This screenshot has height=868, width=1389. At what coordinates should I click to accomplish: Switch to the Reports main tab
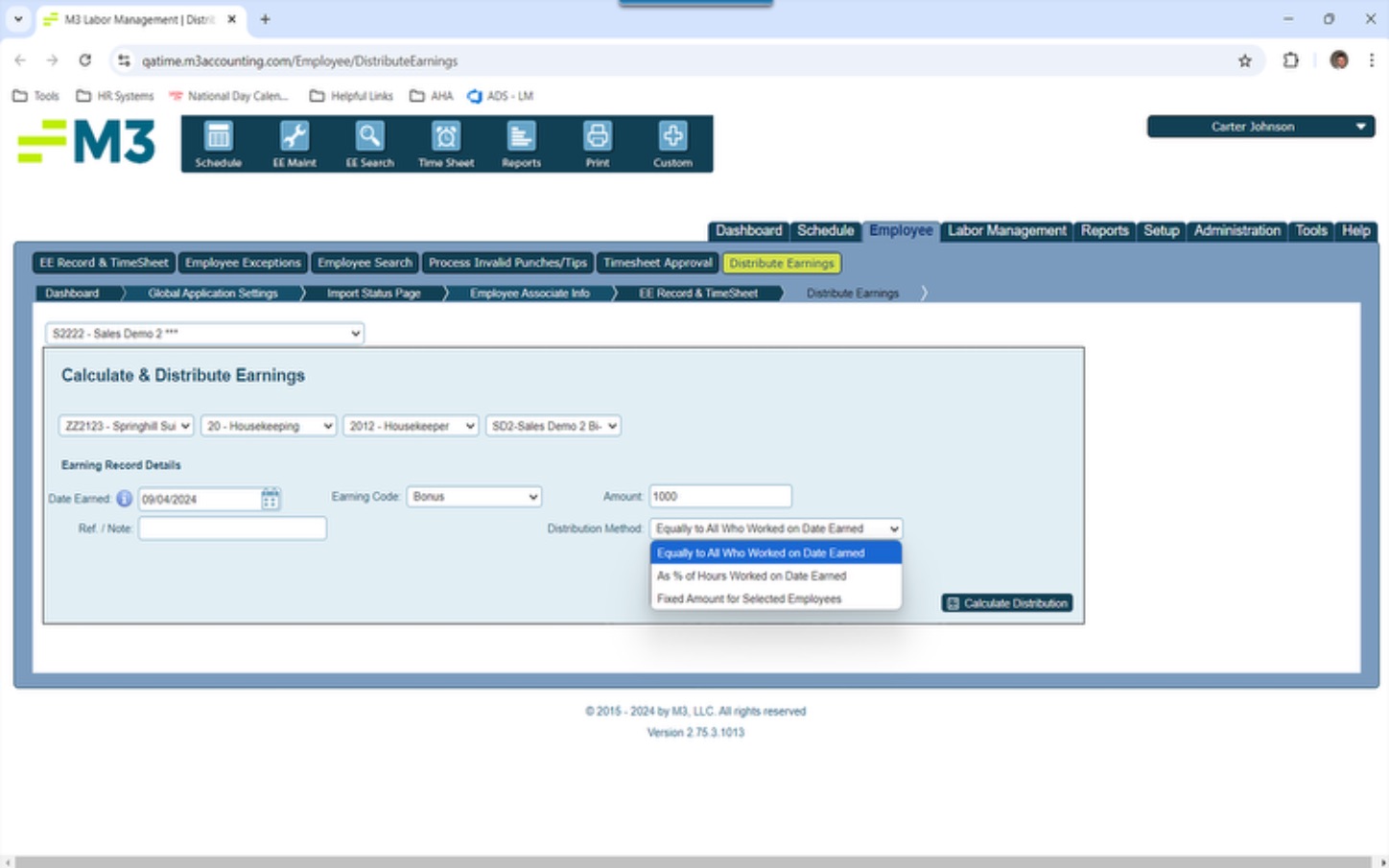[1105, 231]
